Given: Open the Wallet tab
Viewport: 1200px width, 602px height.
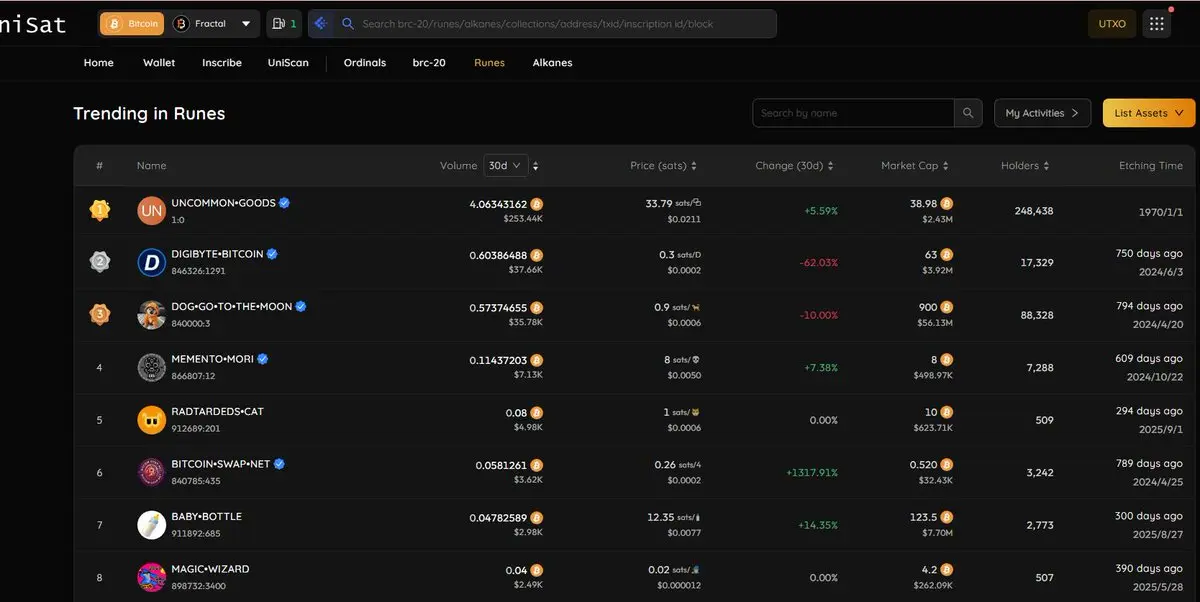Looking at the screenshot, I should click(159, 63).
